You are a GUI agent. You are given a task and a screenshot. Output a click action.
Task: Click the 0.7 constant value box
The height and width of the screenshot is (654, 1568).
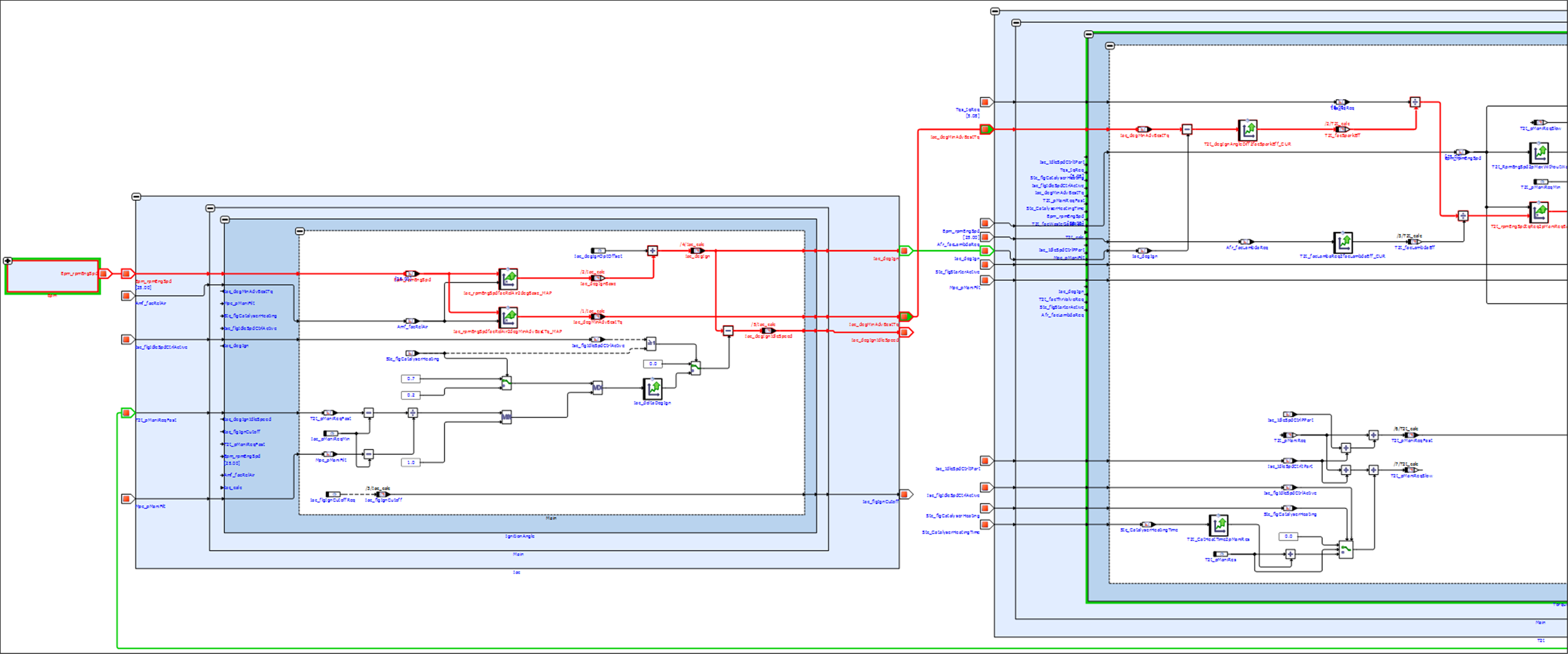411,379
